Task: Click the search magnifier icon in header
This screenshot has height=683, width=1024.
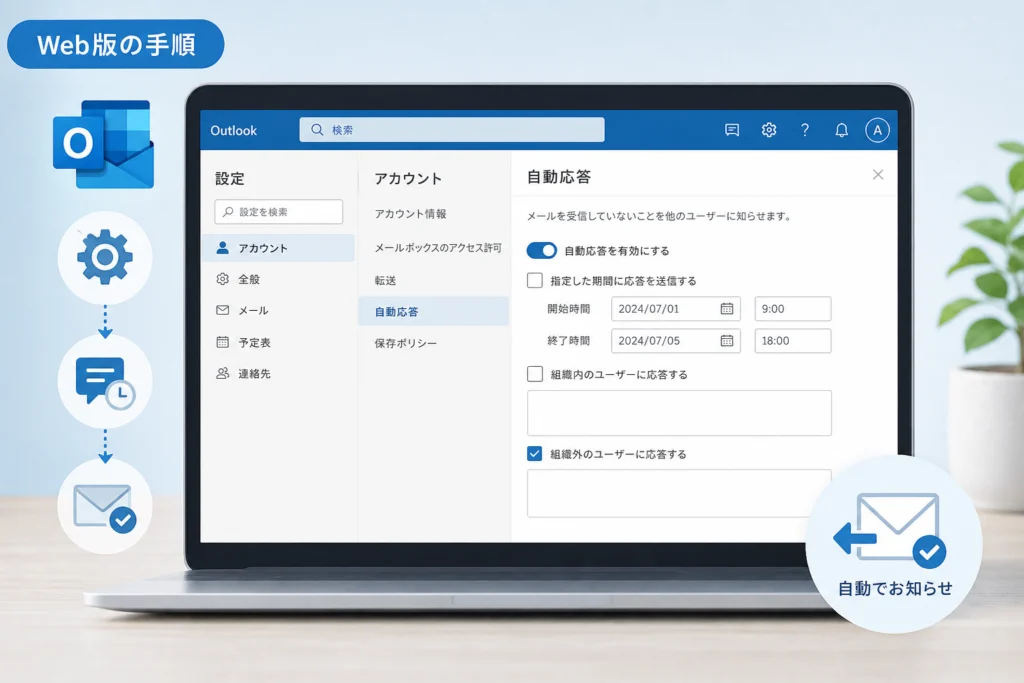Action: point(317,129)
